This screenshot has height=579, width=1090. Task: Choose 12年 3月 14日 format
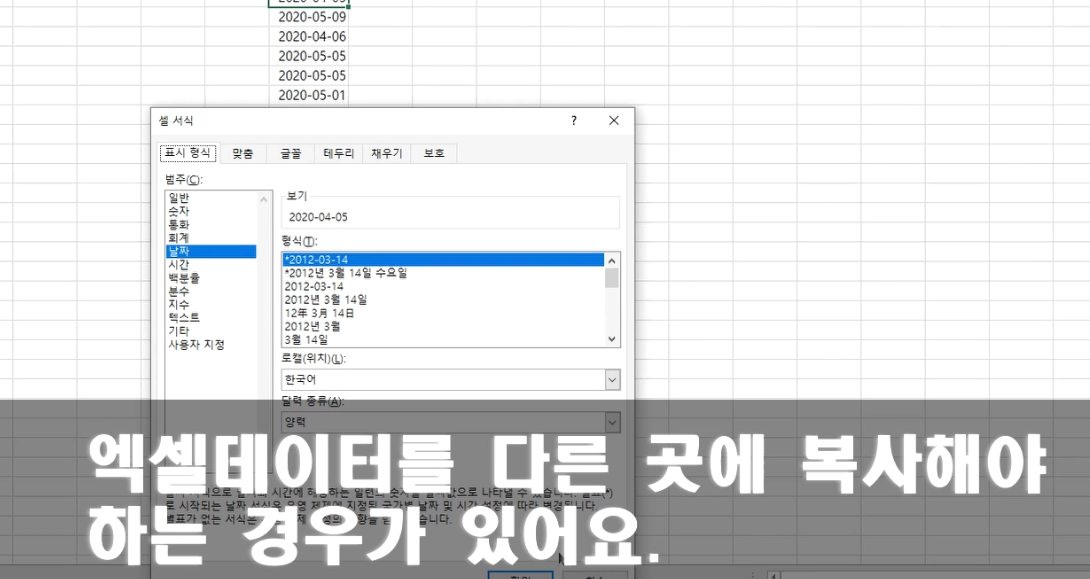coord(444,313)
